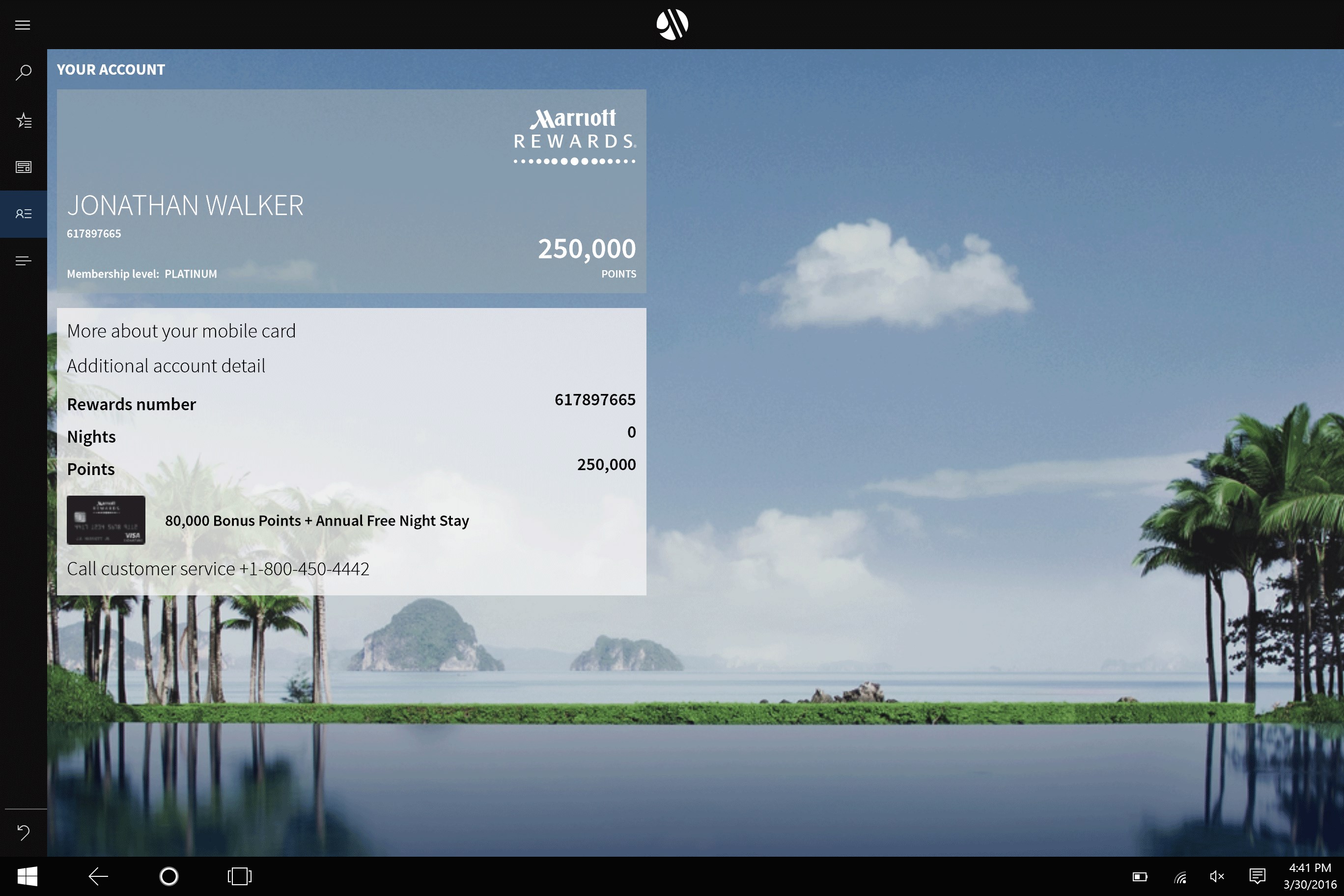Click the Visa credit card thumbnail
Viewport: 1344px width, 896px height.
coord(106,520)
